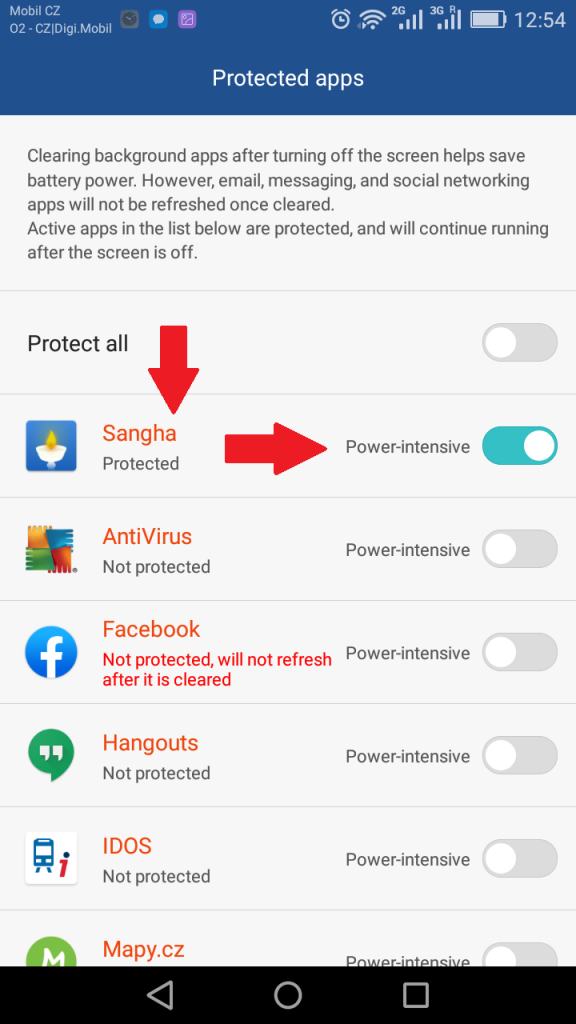
Task: Tap the Sangha candle app icon
Action: click(51, 446)
